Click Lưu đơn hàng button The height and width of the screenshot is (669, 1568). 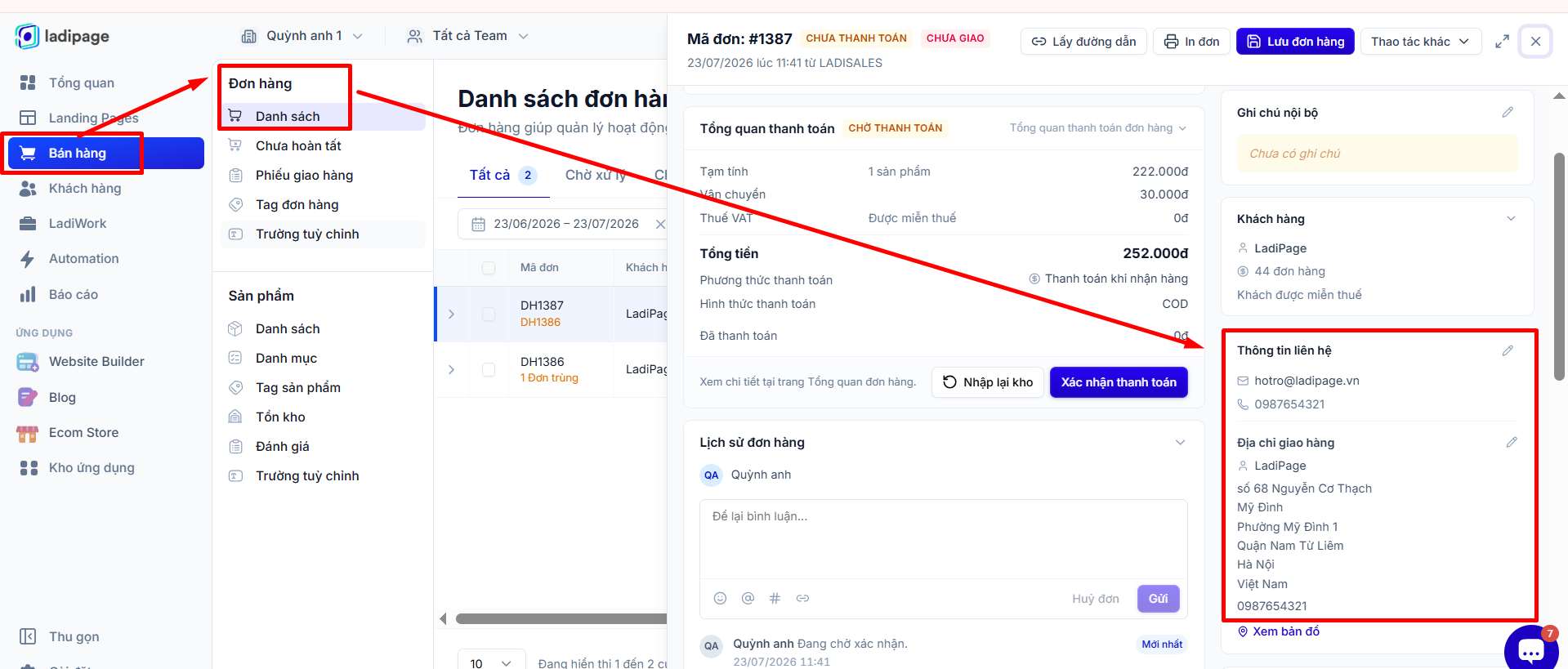(1295, 42)
